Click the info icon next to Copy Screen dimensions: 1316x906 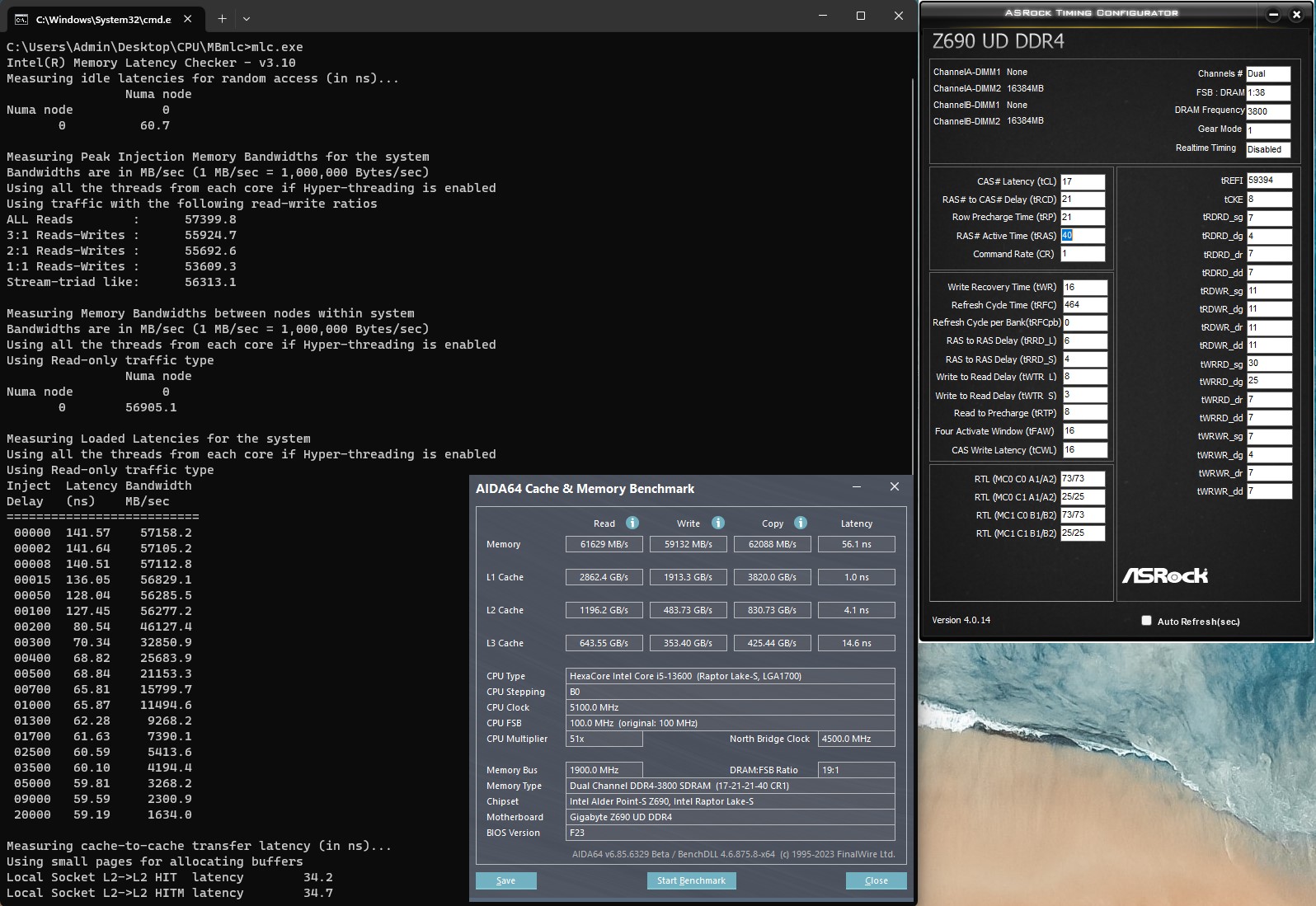click(x=800, y=523)
